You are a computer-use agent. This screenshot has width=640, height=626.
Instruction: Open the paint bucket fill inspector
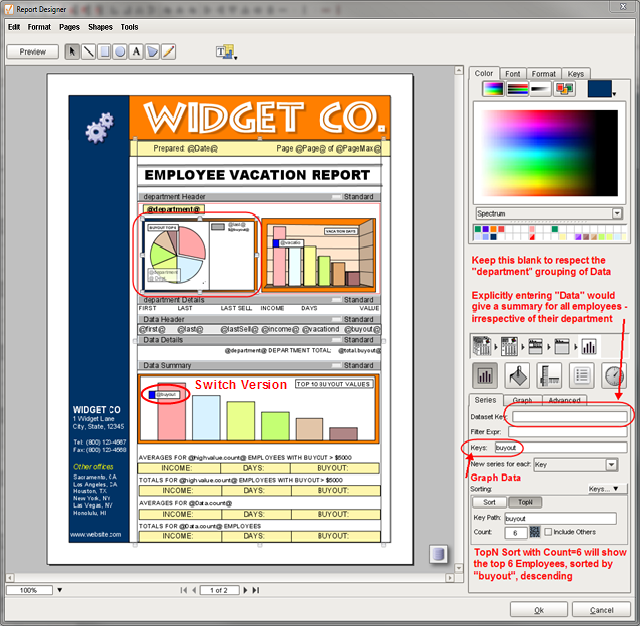tap(517, 375)
